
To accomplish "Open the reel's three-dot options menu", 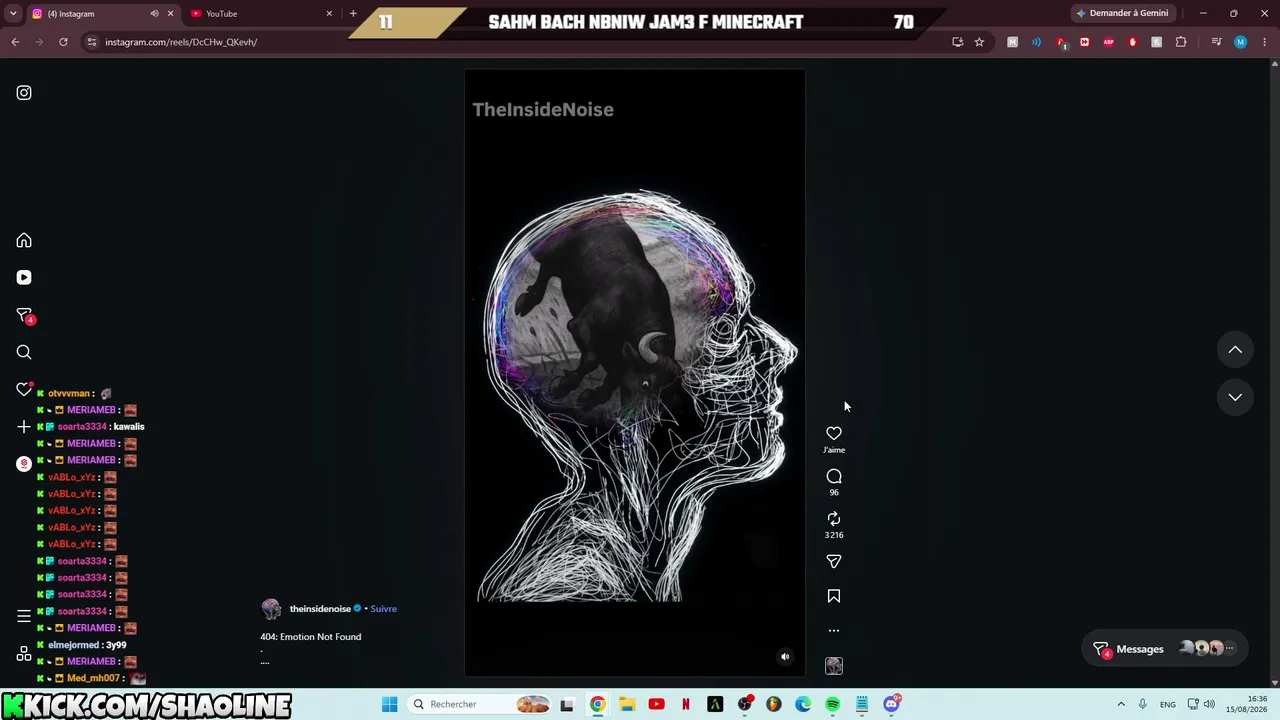I will click(834, 631).
